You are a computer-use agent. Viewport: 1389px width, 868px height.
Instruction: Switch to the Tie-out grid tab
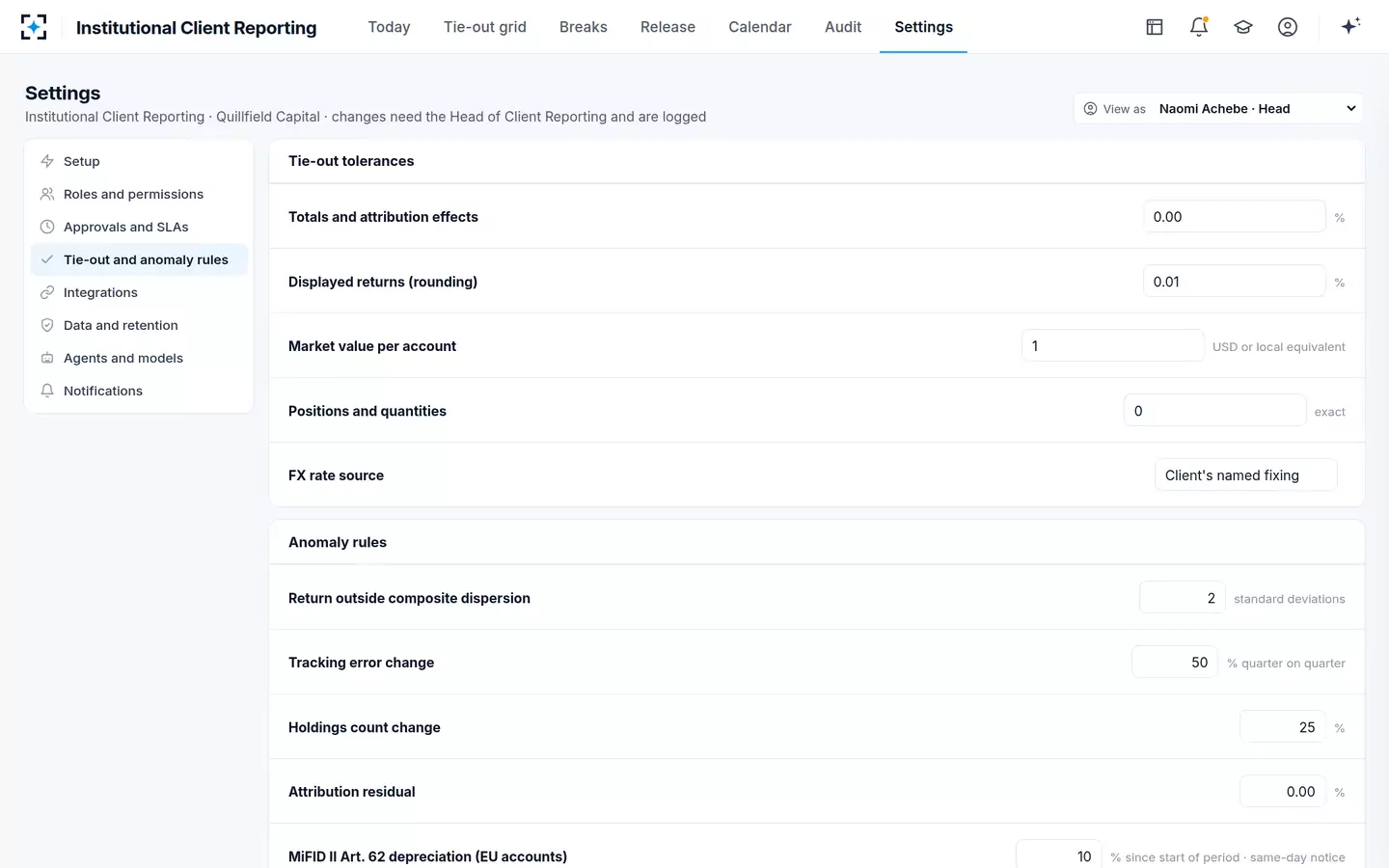pos(485,27)
